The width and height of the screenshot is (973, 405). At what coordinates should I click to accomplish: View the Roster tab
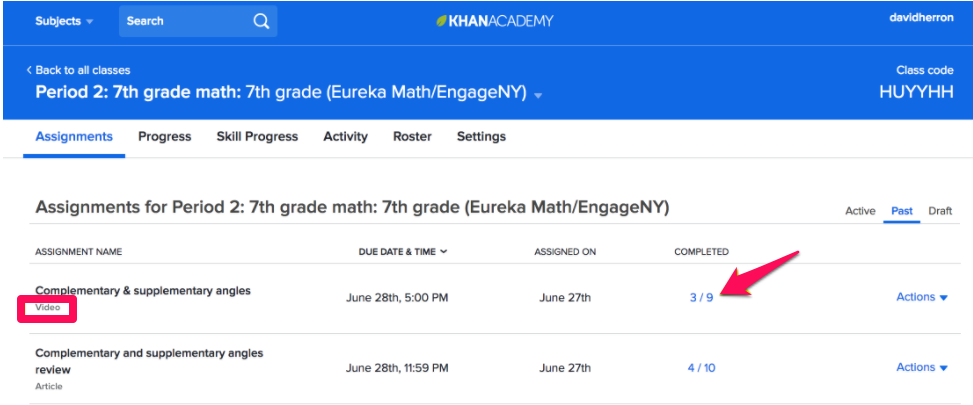tap(412, 137)
